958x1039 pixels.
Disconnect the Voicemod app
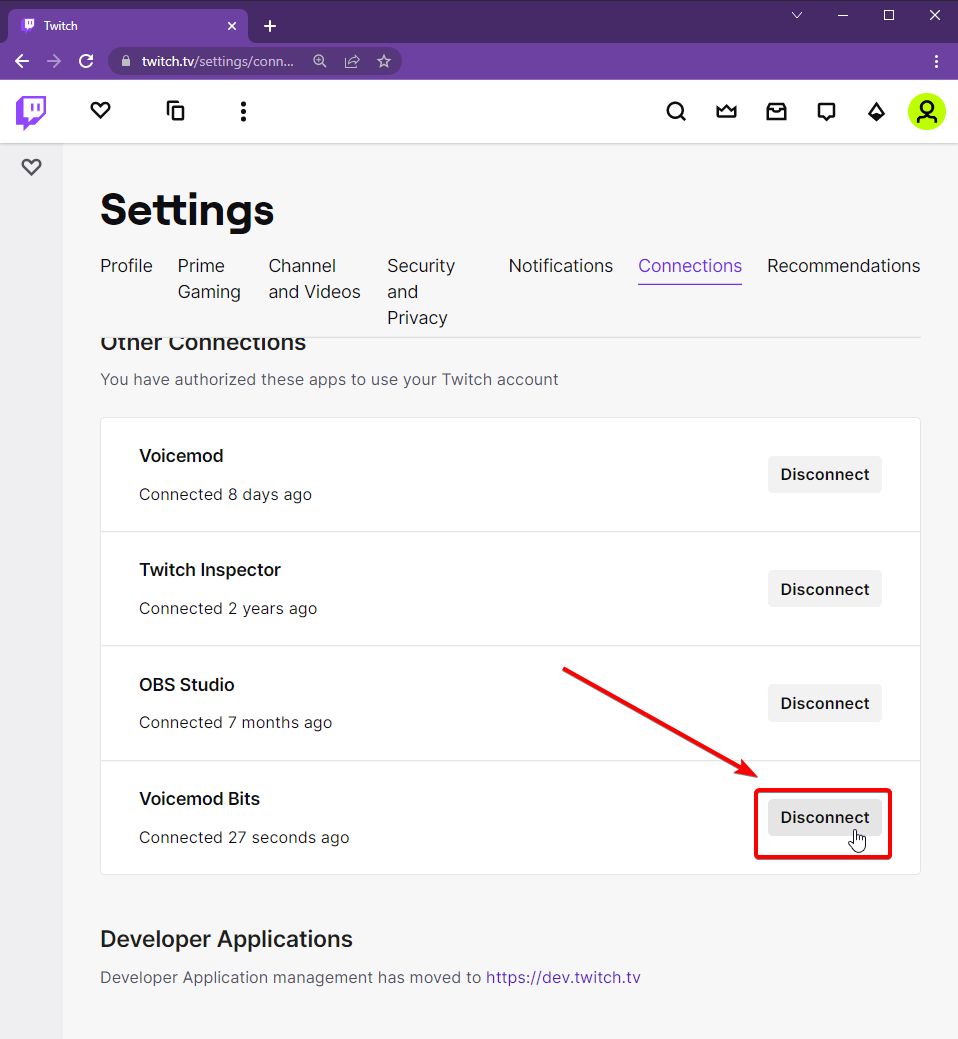point(824,474)
